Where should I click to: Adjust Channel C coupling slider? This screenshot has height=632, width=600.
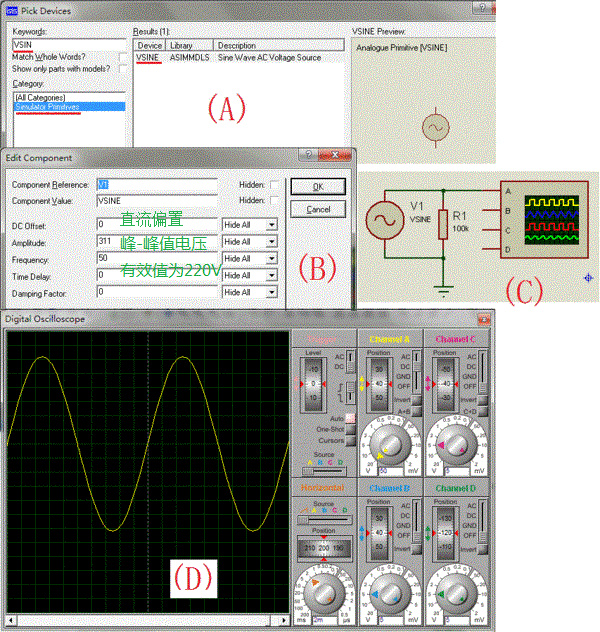482,372
